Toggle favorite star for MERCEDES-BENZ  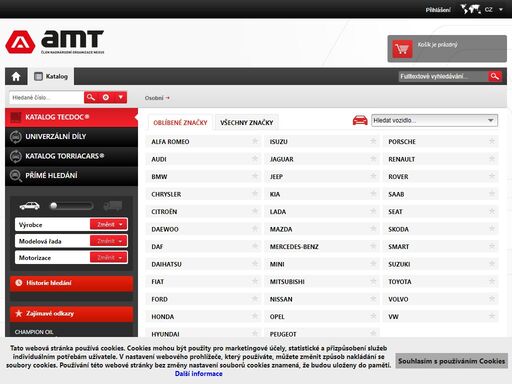click(373, 246)
